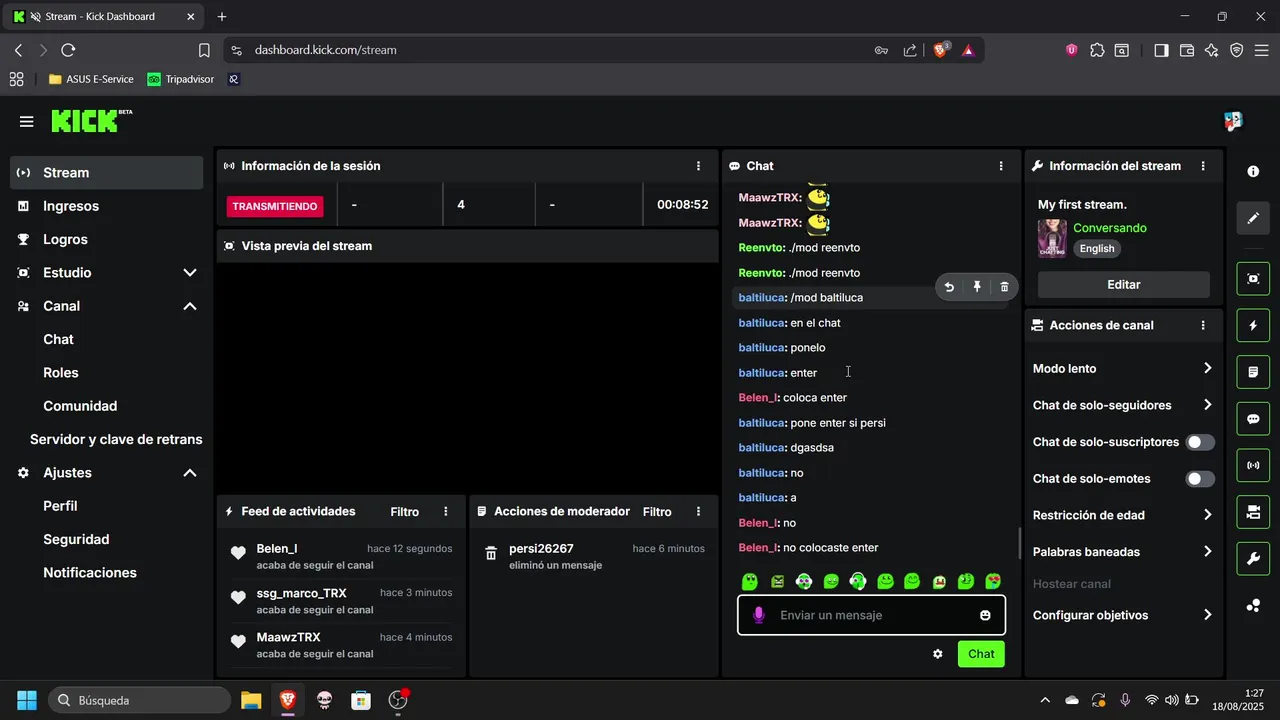
Task: Click trash icon beside persi26267 moderator action
Action: 491,553
